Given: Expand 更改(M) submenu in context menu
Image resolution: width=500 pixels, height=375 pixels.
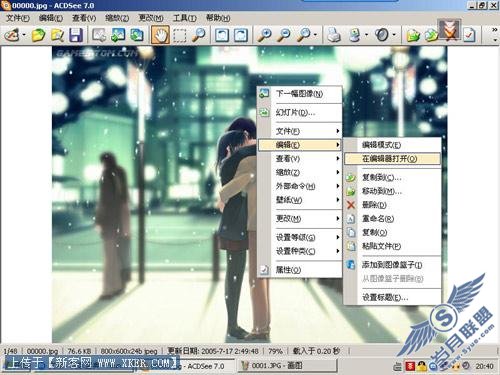Looking at the screenshot, I should [x=300, y=219].
